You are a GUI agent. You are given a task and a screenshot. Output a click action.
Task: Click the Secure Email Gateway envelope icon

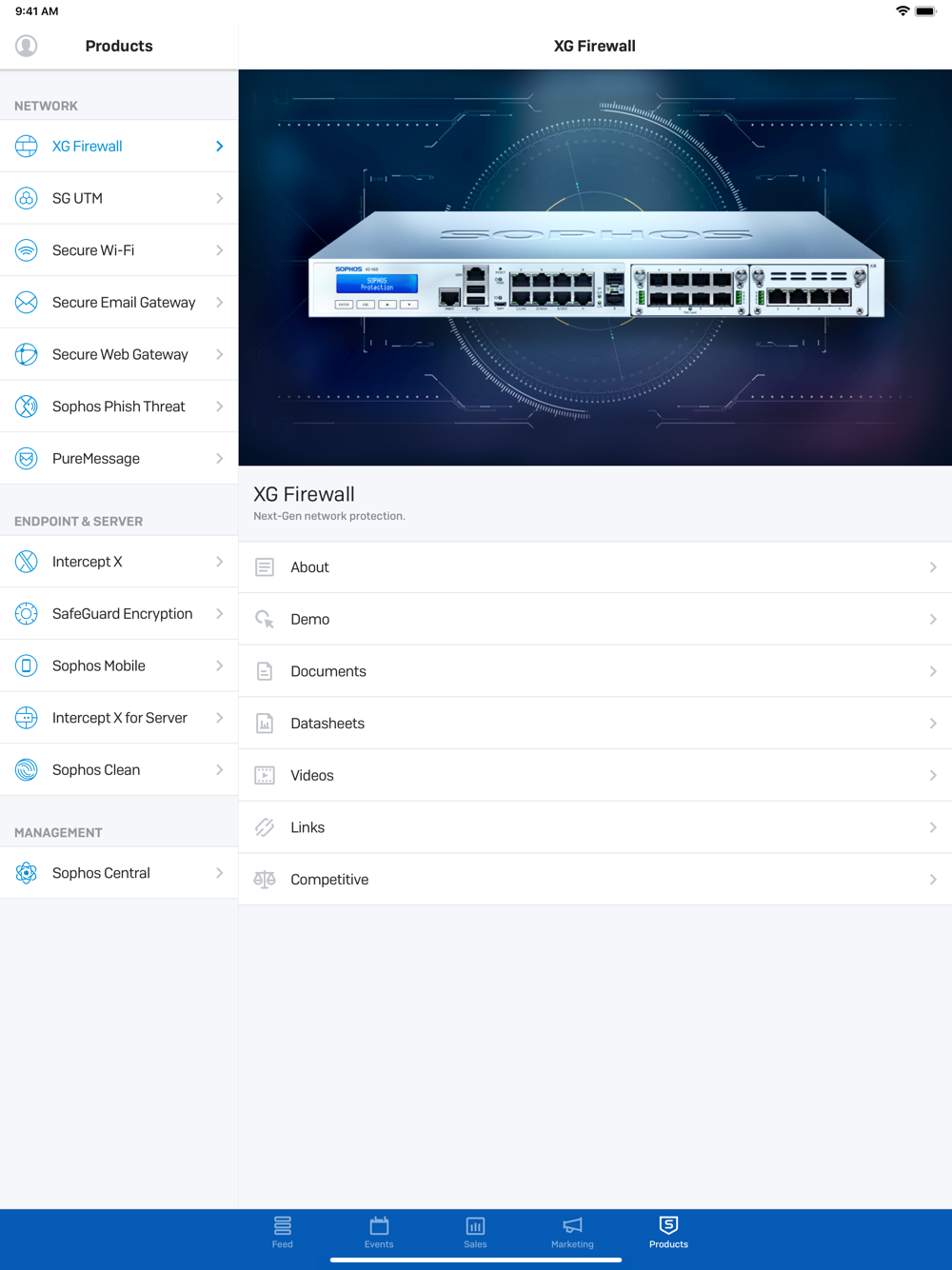coord(27,303)
